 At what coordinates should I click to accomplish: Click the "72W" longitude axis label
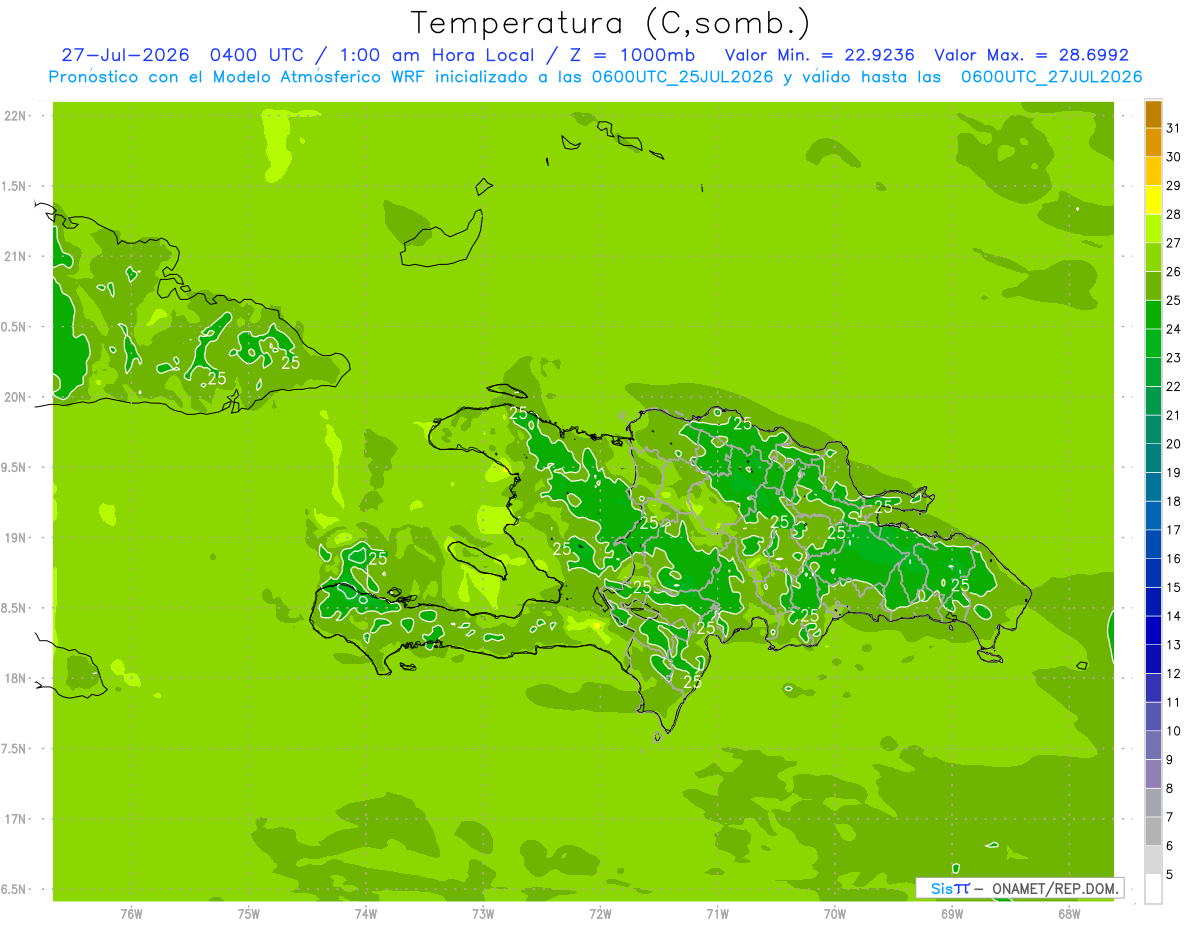600,915
